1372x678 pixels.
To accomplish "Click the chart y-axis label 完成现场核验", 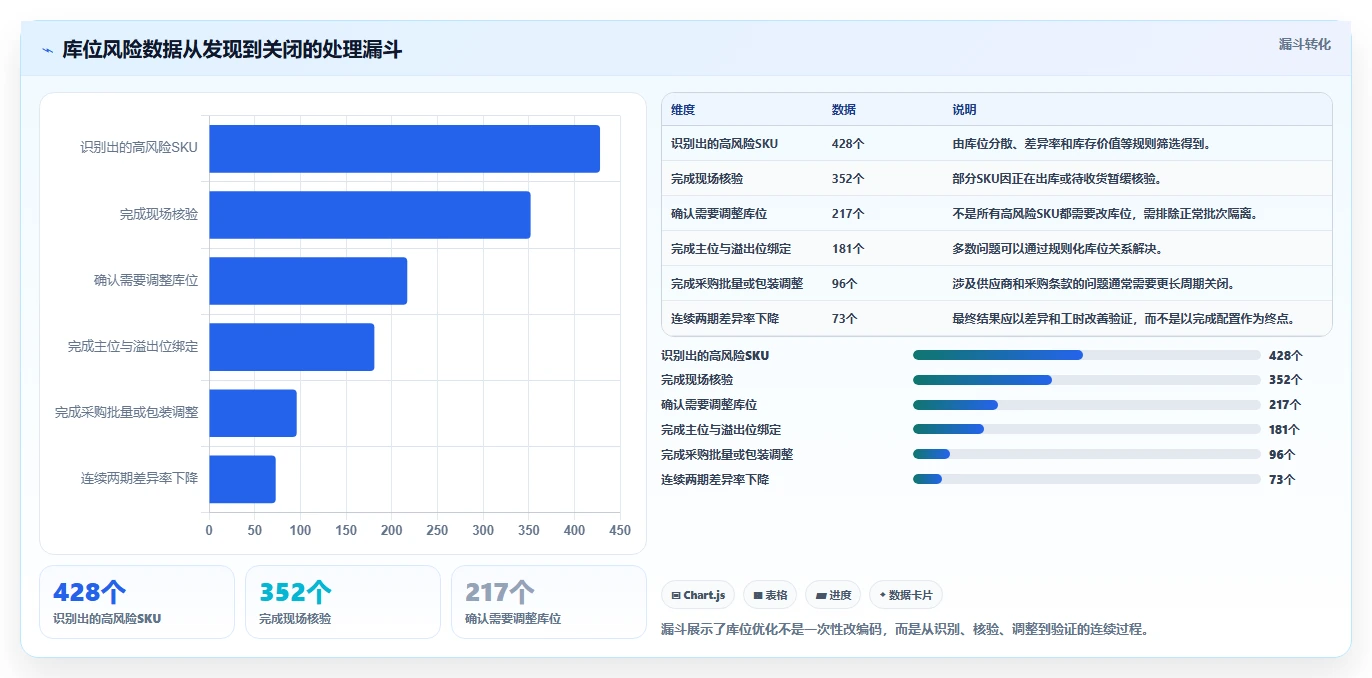I will tap(159, 214).
